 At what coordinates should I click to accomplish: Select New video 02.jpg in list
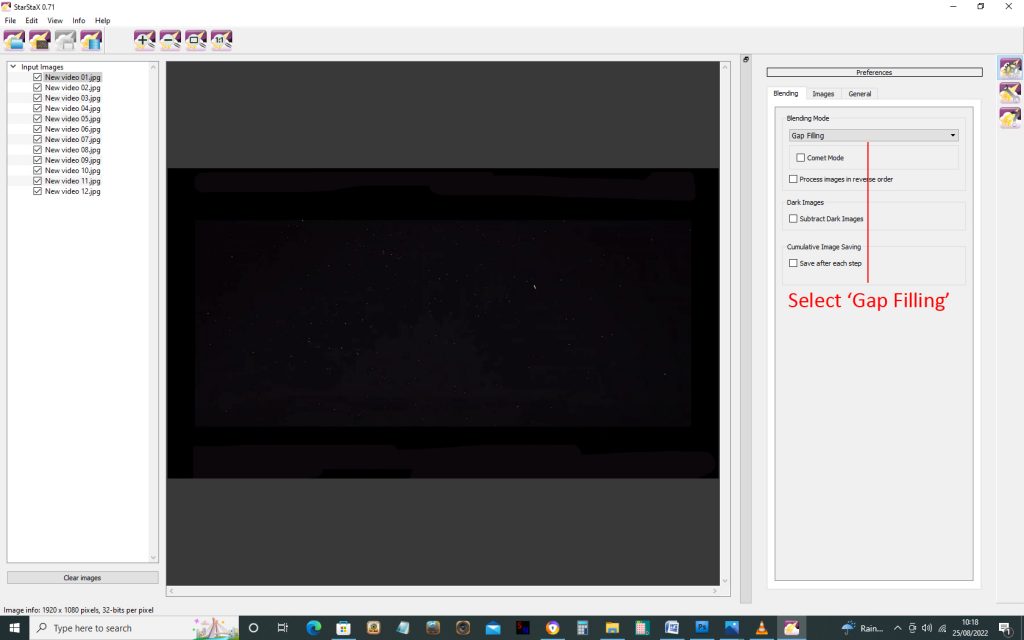click(72, 88)
